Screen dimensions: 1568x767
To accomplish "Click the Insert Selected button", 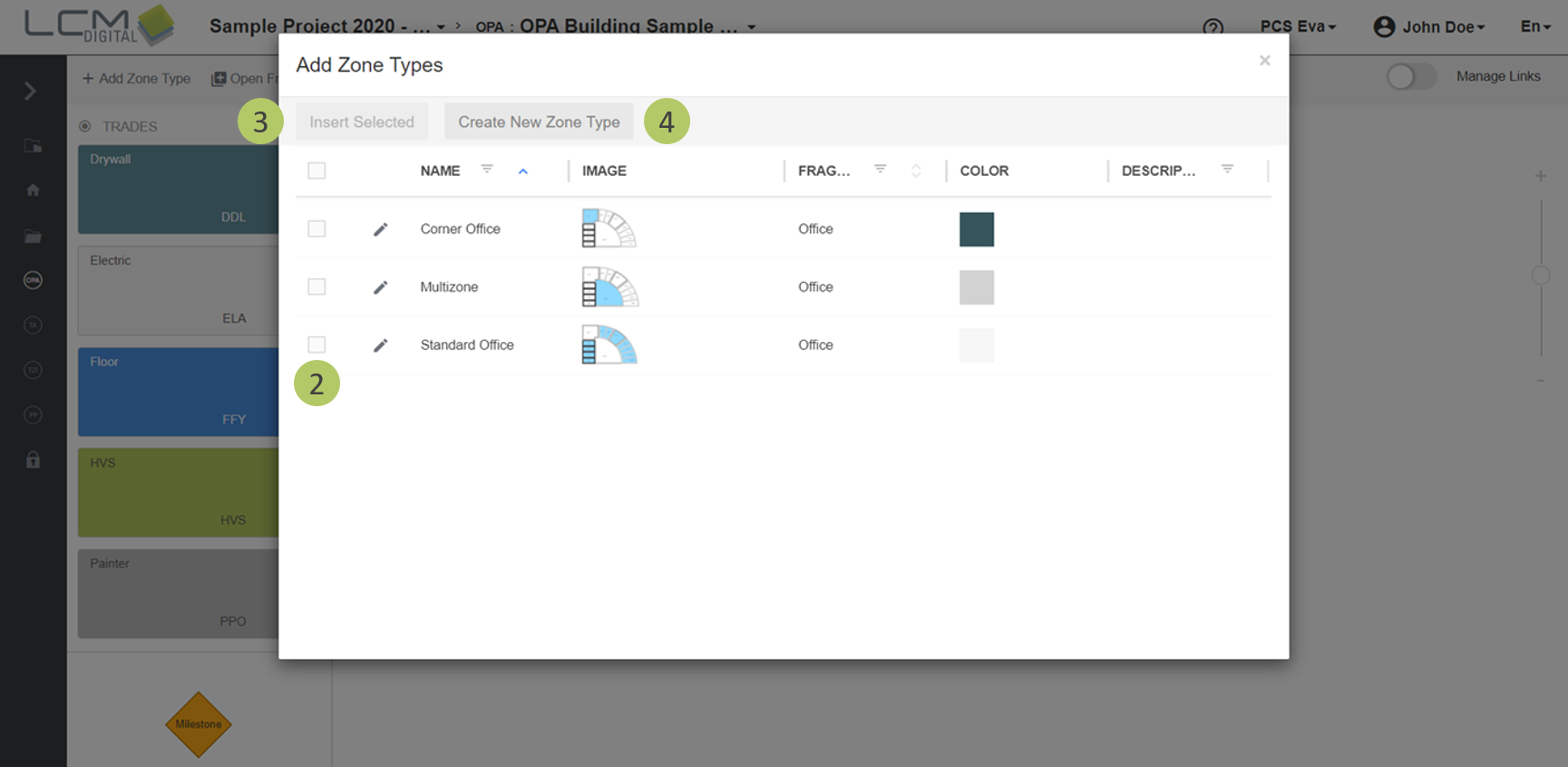I will [x=362, y=121].
